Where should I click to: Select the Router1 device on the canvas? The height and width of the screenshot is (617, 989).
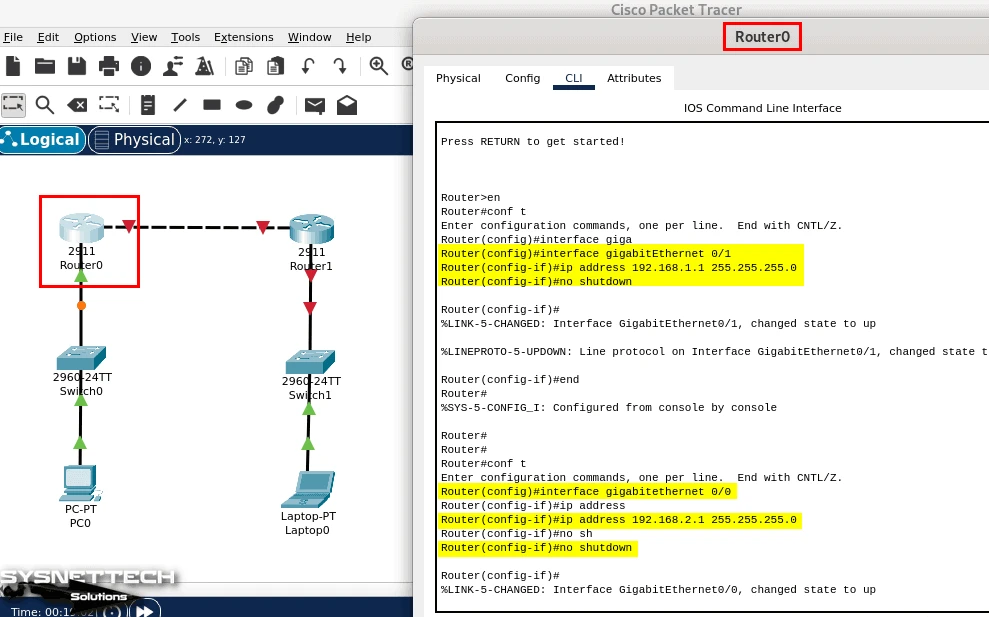pos(311,230)
